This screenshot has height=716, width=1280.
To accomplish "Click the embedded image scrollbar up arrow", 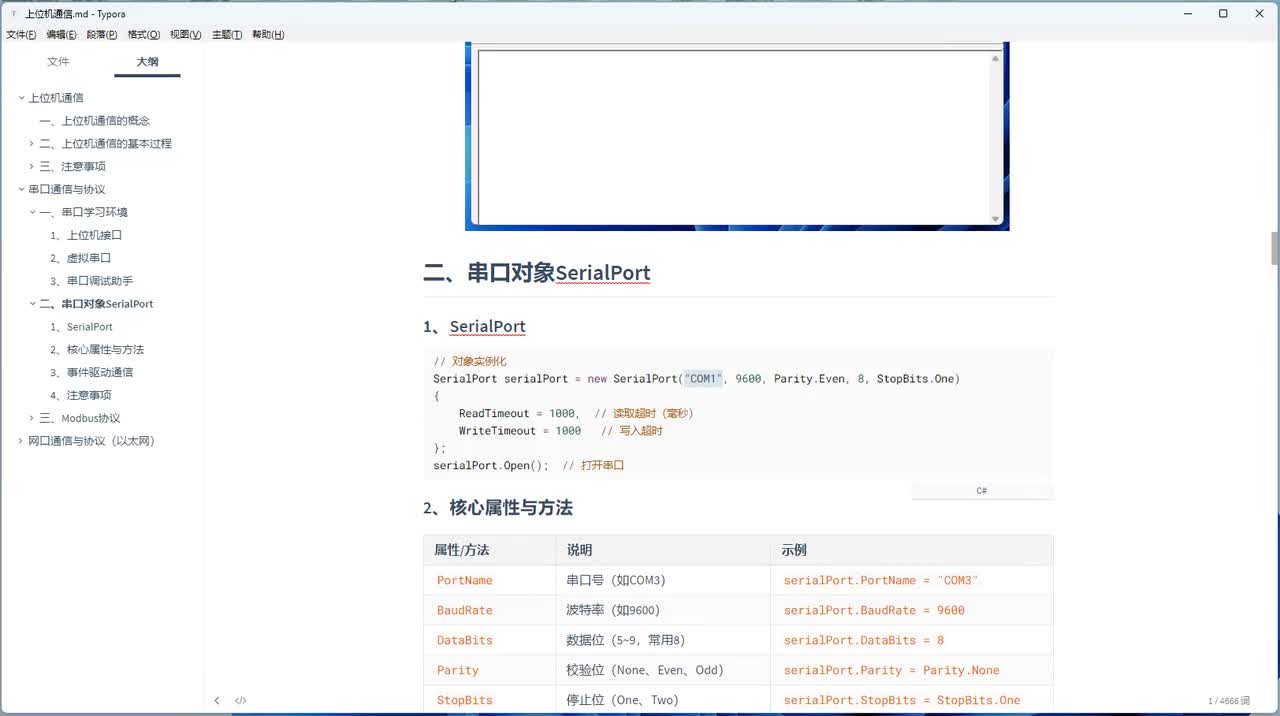I will click(995, 59).
